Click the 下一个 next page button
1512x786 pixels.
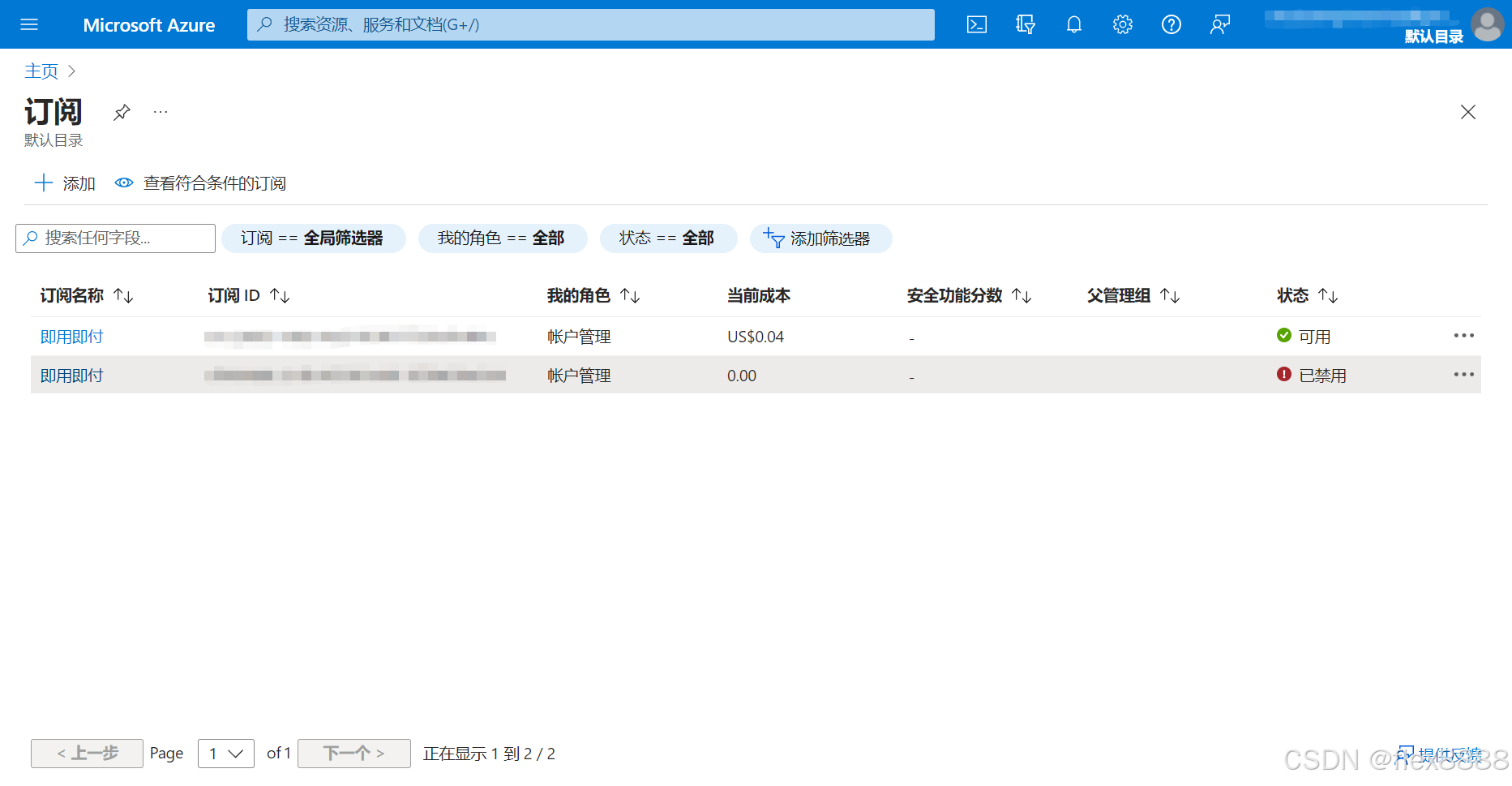(354, 754)
